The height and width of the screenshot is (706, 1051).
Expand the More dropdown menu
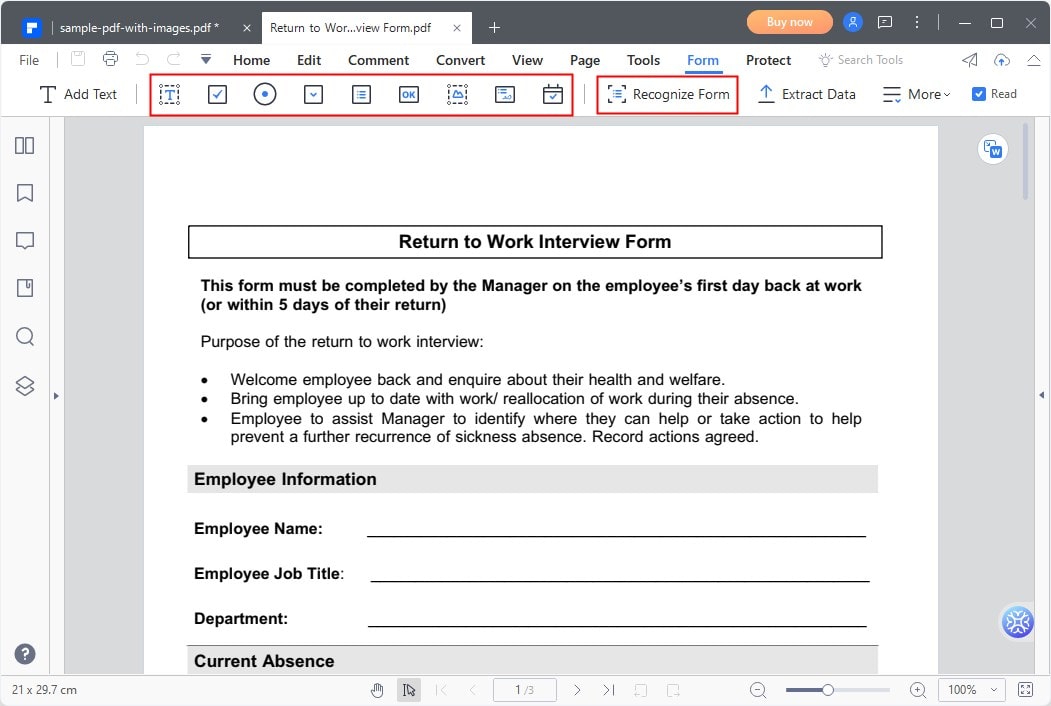pos(917,94)
